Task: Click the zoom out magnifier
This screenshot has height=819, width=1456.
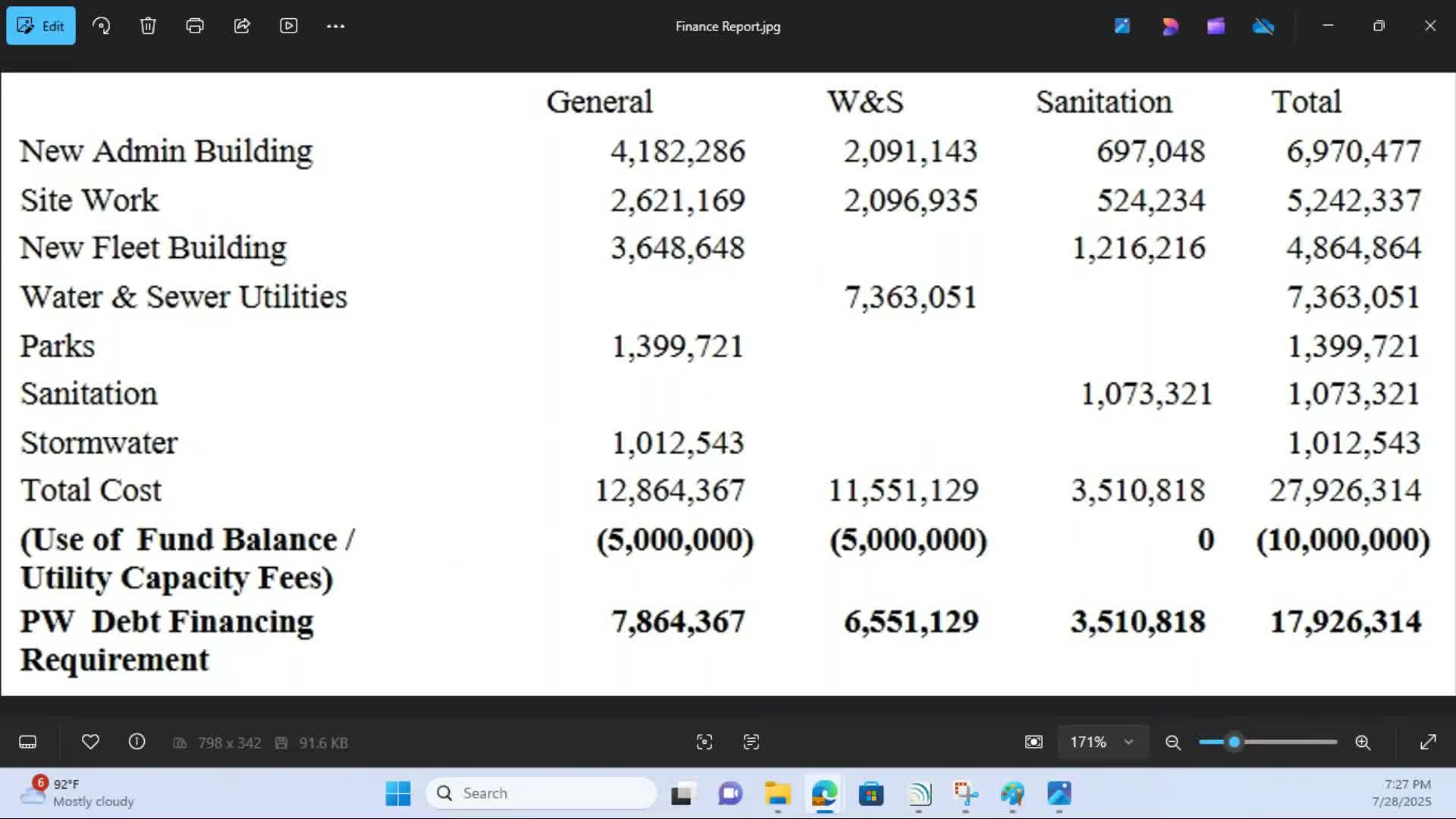Action: click(1173, 742)
